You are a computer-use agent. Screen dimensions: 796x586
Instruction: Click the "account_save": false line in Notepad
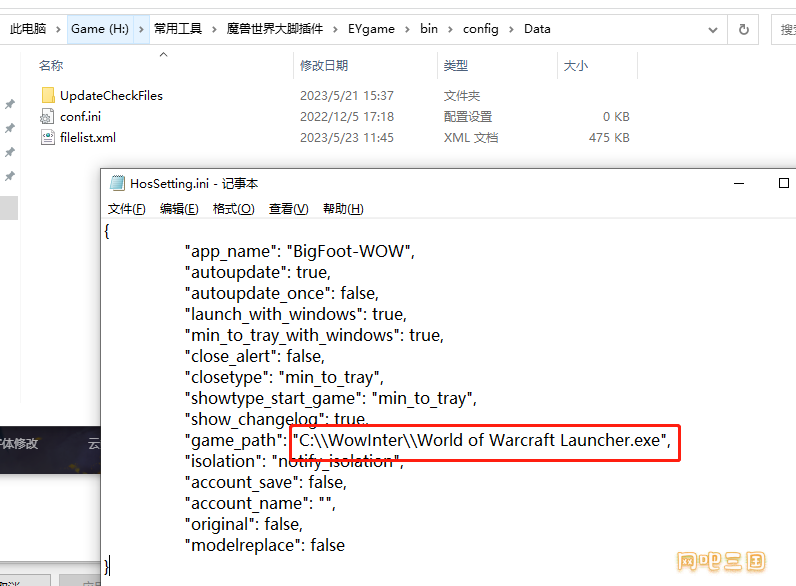[266, 482]
